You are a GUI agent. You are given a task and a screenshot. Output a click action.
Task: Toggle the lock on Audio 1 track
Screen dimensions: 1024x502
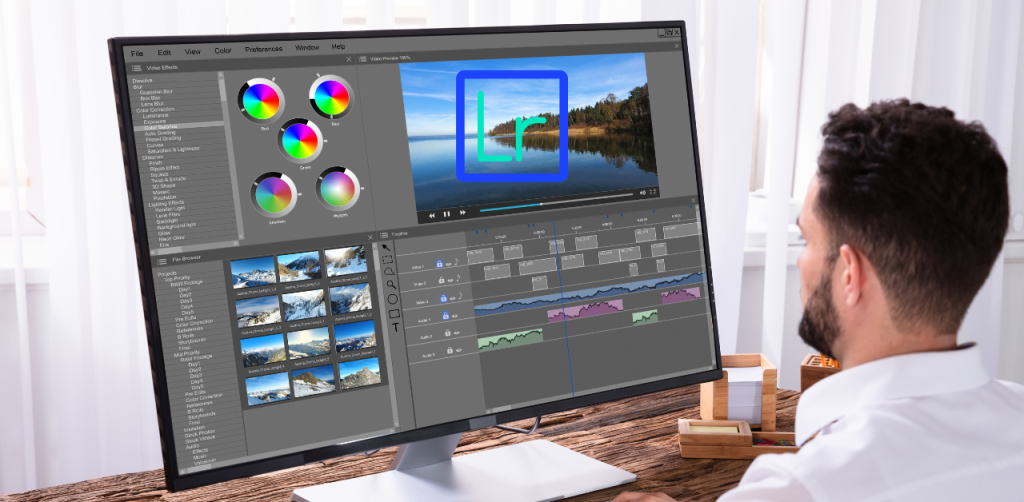(446, 317)
